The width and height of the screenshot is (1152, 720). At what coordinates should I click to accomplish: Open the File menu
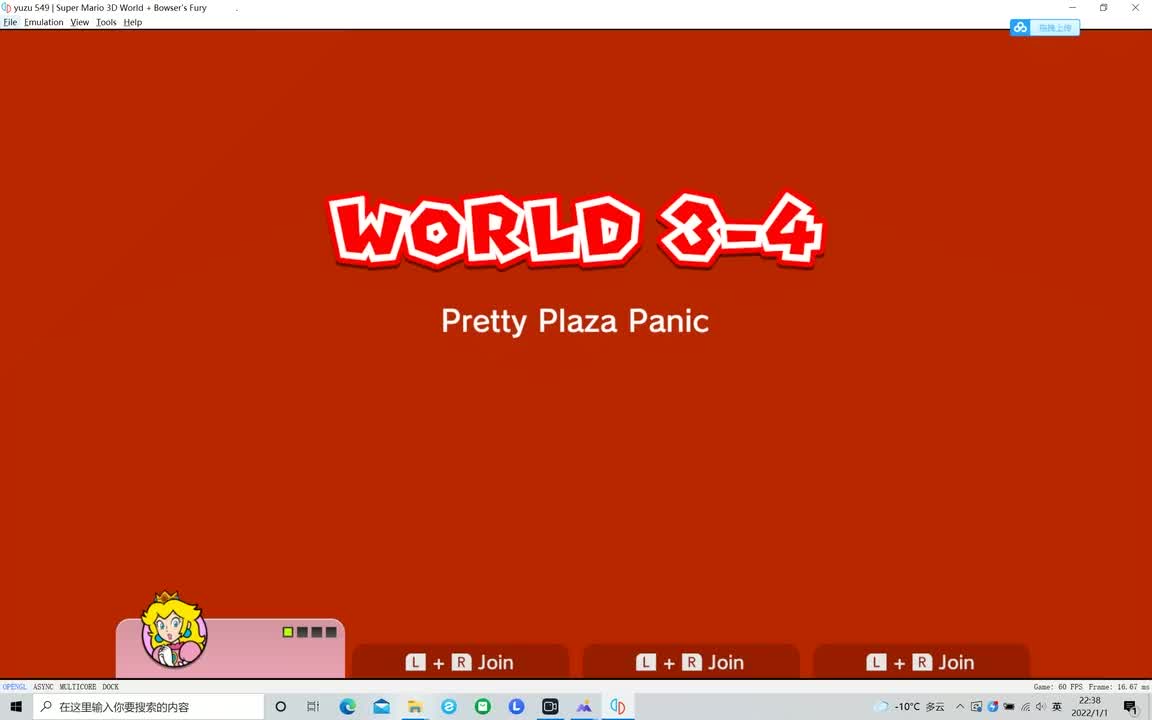(x=10, y=22)
